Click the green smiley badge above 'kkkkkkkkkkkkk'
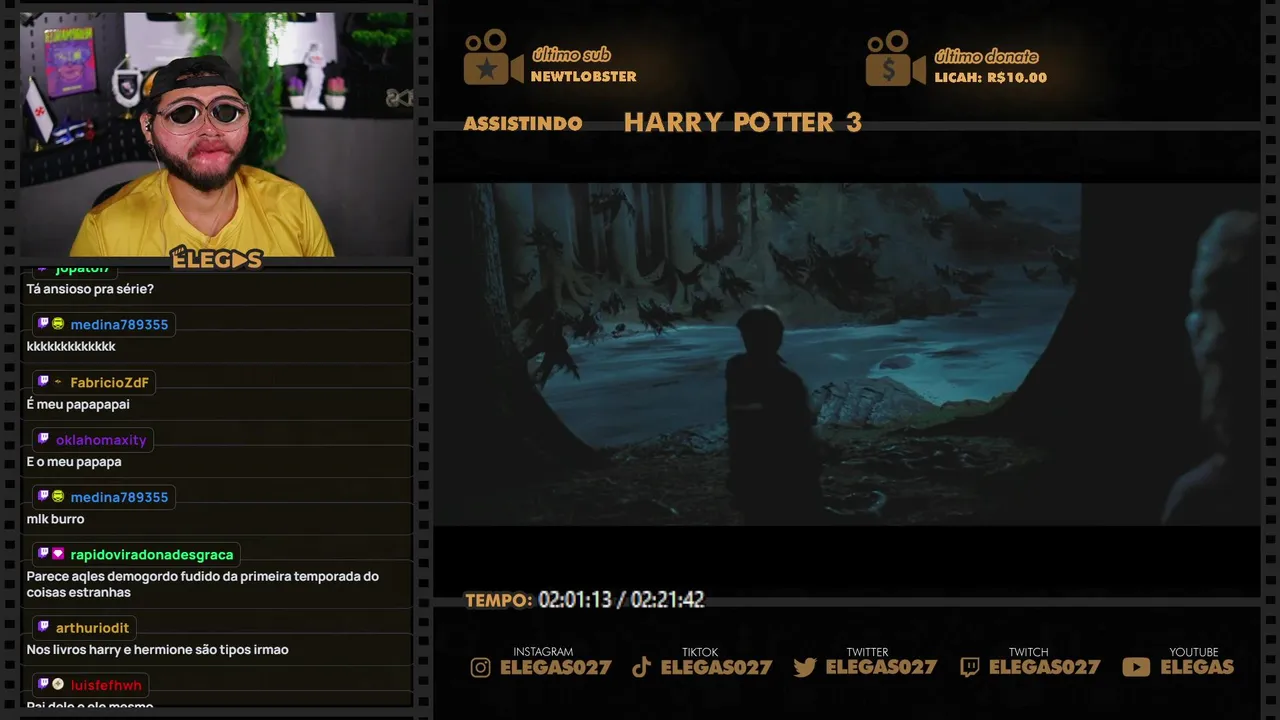 58,324
